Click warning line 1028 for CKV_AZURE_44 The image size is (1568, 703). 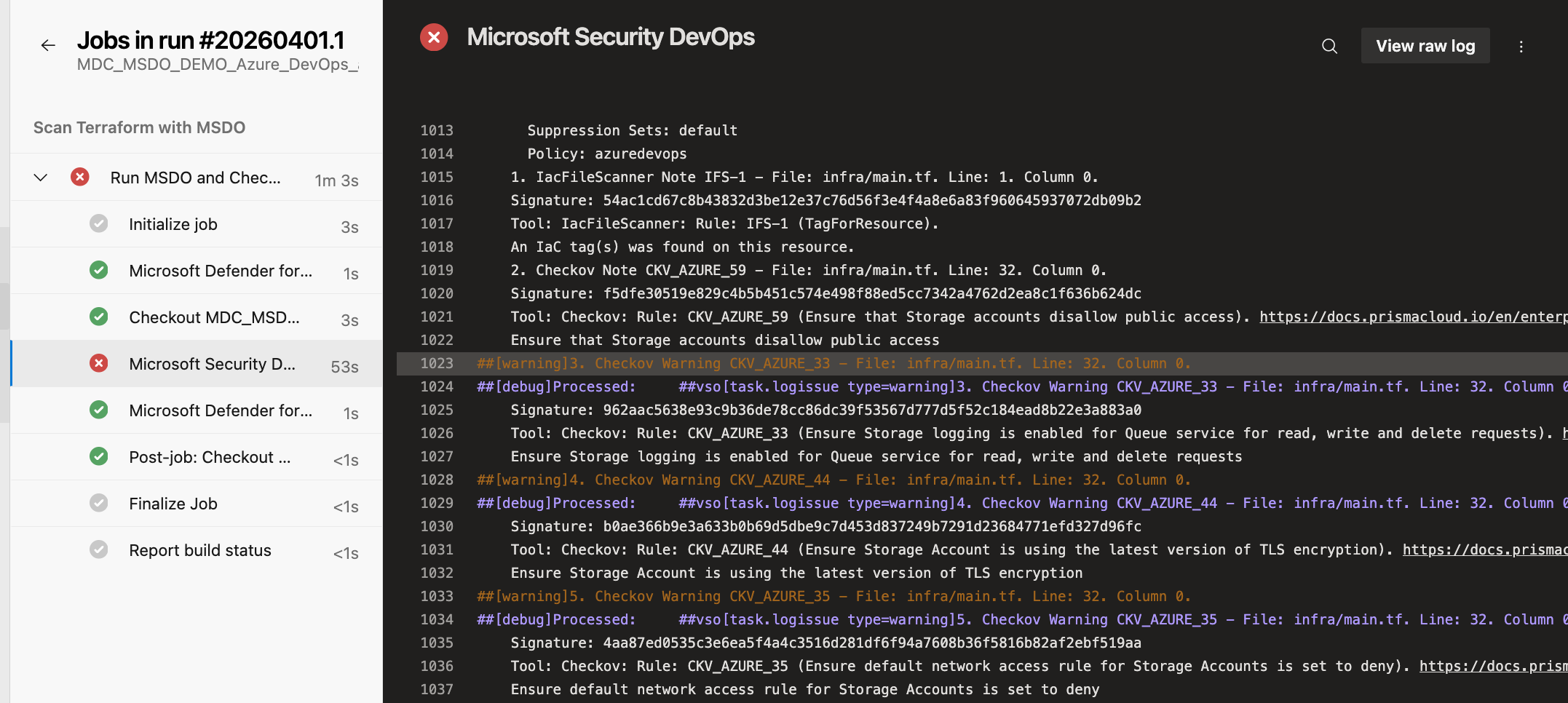[x=834, y=480]
